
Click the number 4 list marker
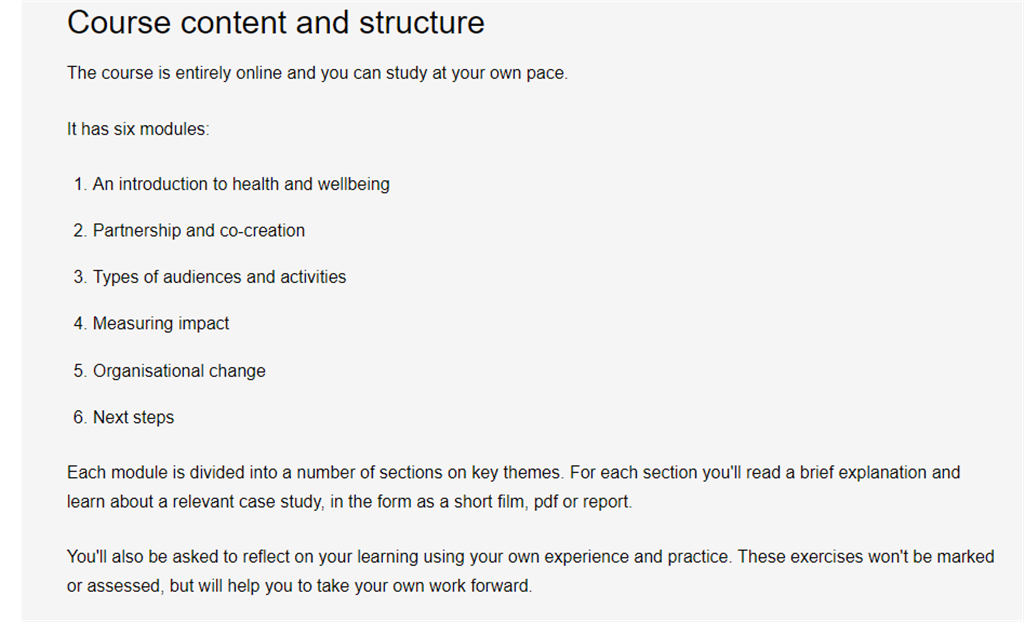(80, 323)
